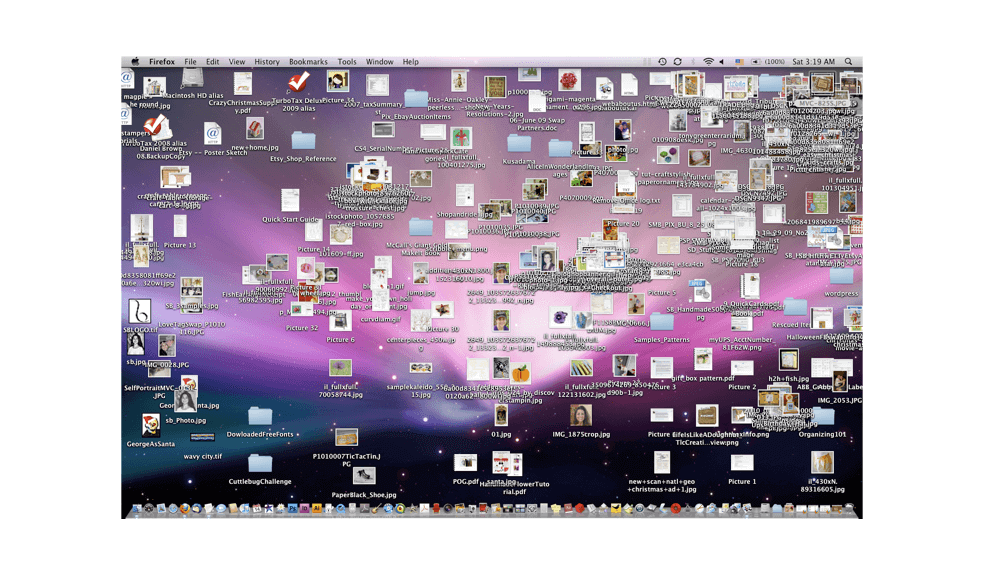Select the pumpkin image thumbnail
Screen dimensions: 985x575
[x=520, y=373]
